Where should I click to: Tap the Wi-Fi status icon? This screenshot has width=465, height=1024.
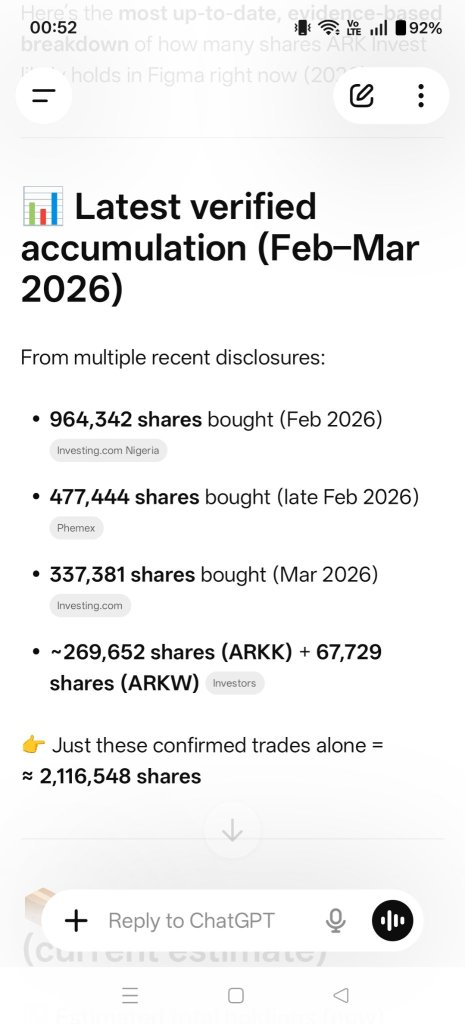(332, 27)
